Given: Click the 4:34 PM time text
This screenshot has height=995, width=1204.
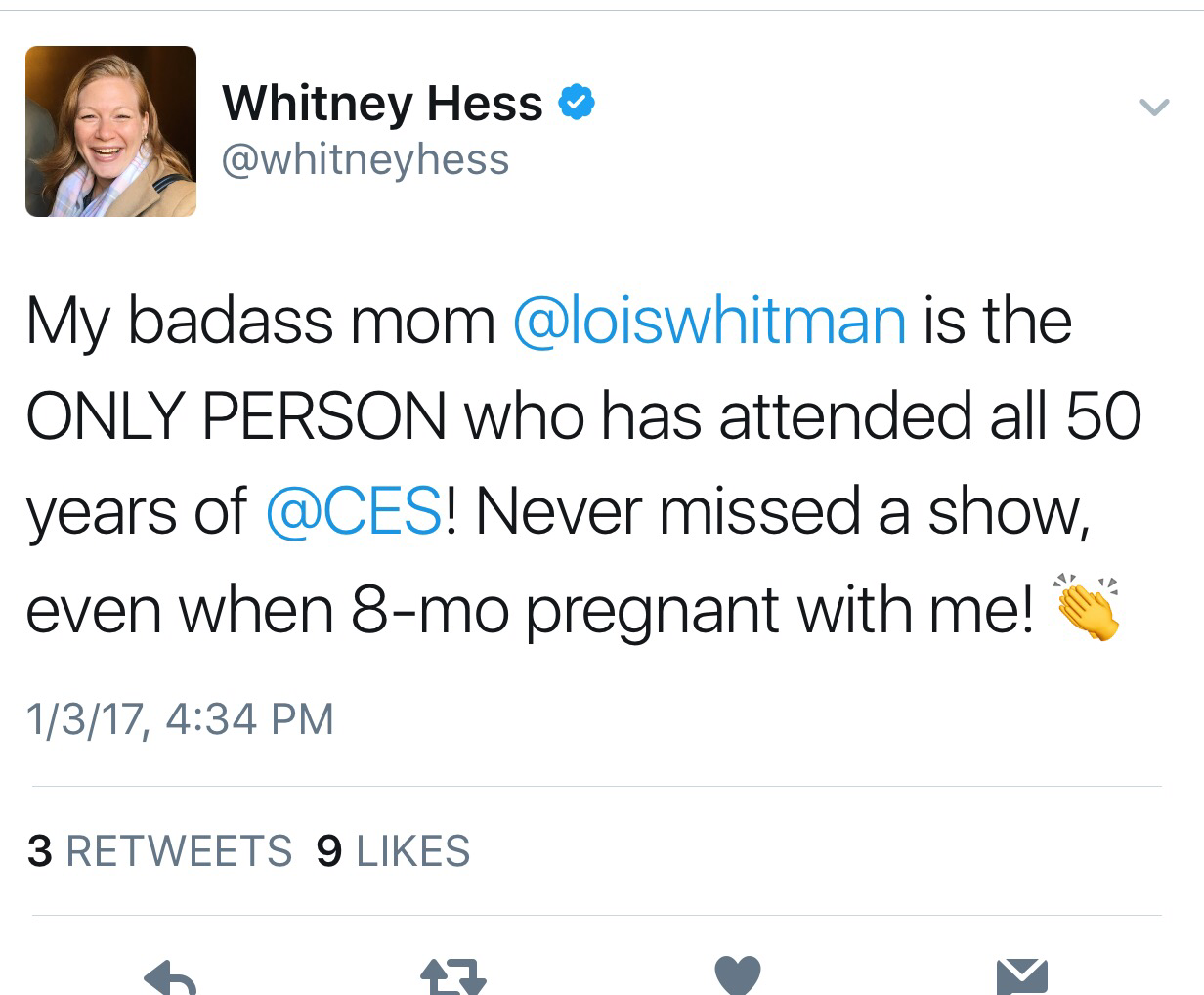Looking at the screenshot, I should point(250,719).
